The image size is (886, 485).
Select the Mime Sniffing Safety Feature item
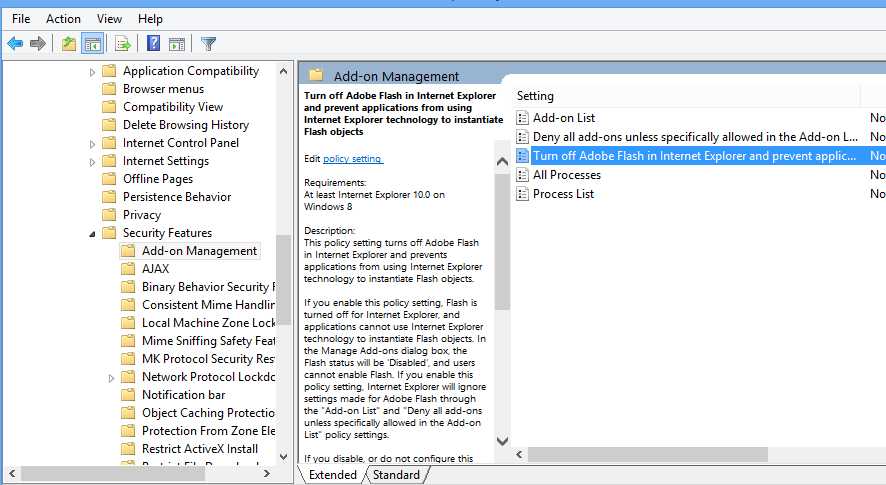tap(208, 341)
